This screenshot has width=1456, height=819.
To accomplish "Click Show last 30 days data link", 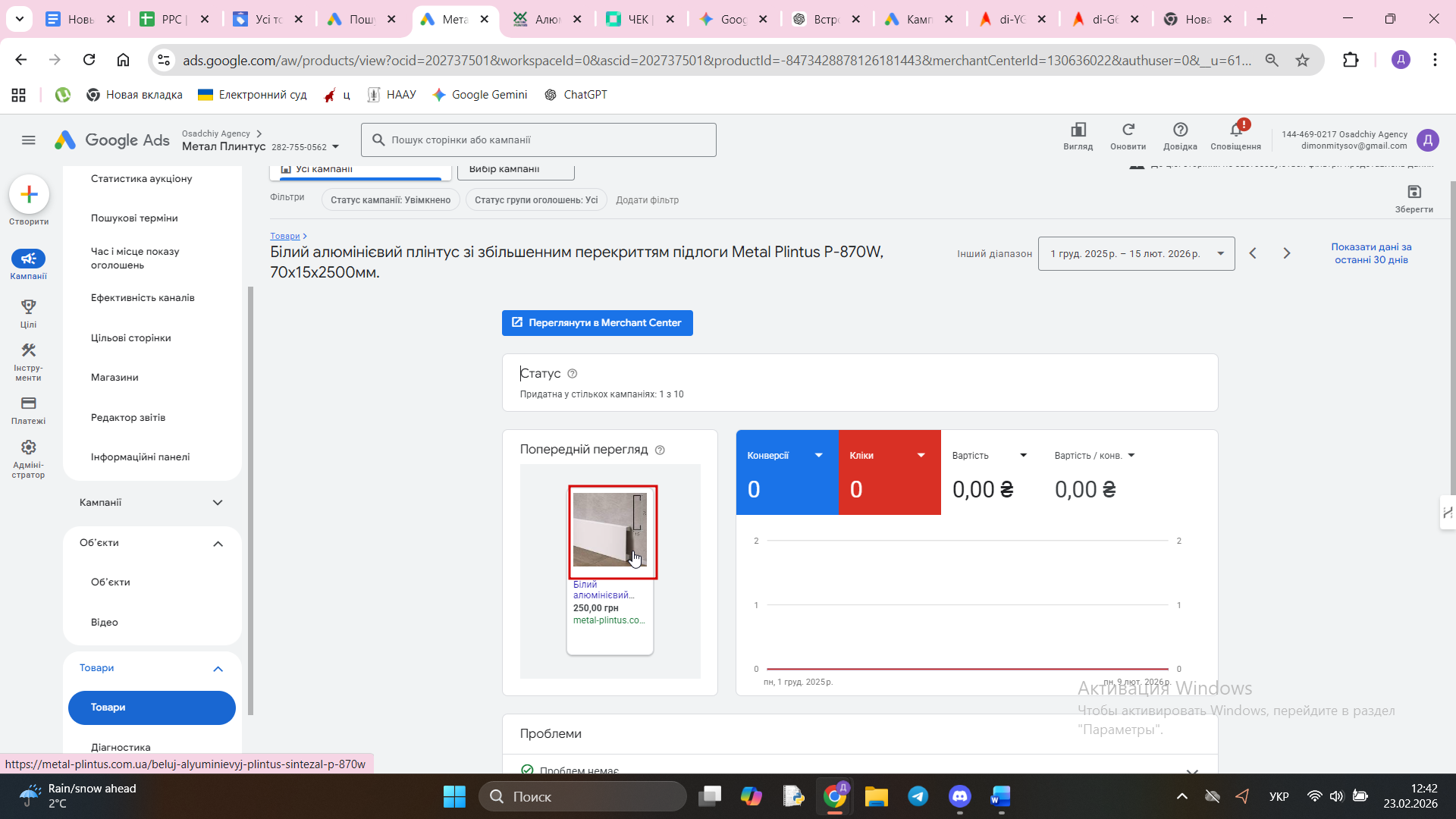I will [1370, 253].
